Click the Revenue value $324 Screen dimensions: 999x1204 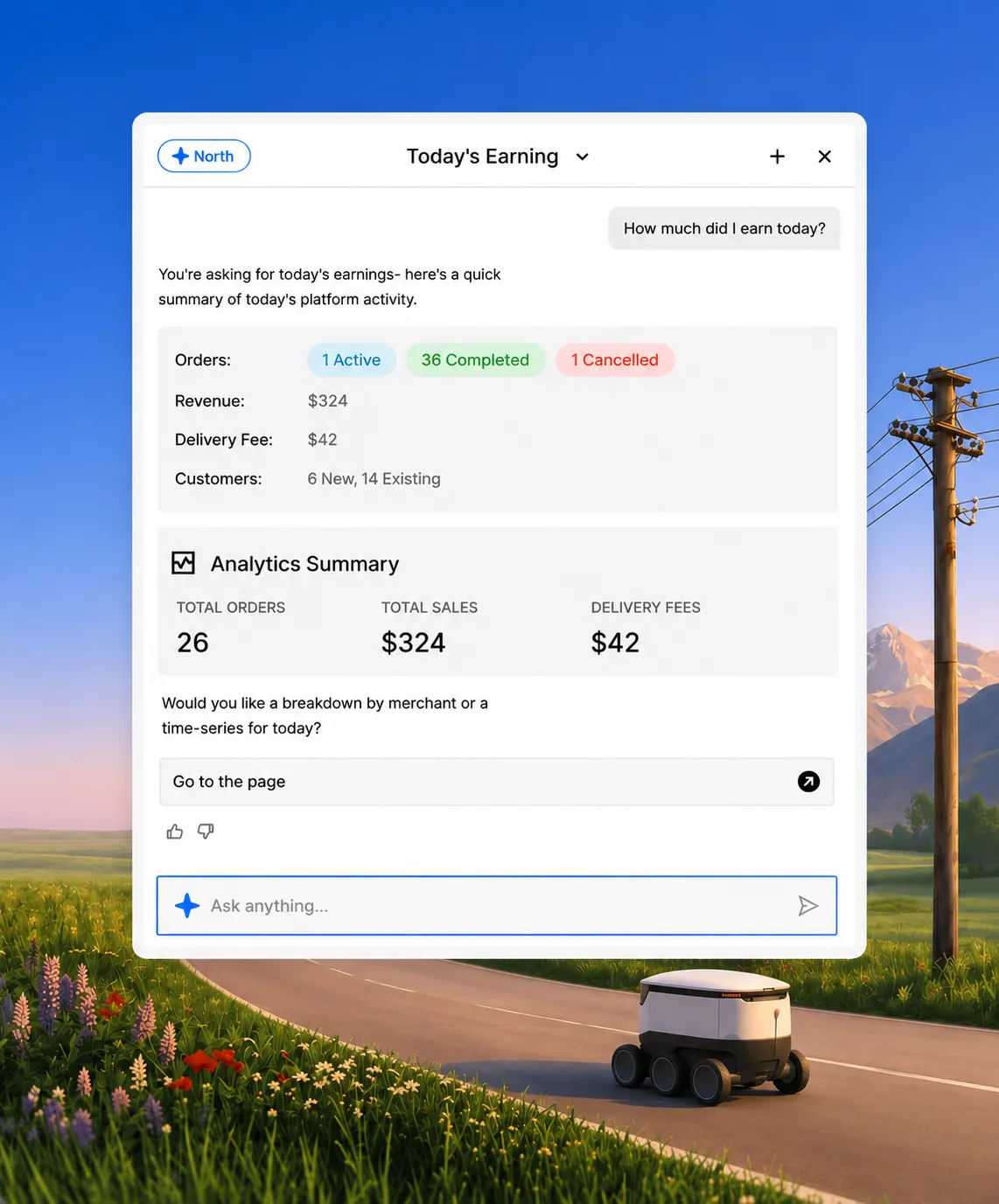(x=328, y=401)
